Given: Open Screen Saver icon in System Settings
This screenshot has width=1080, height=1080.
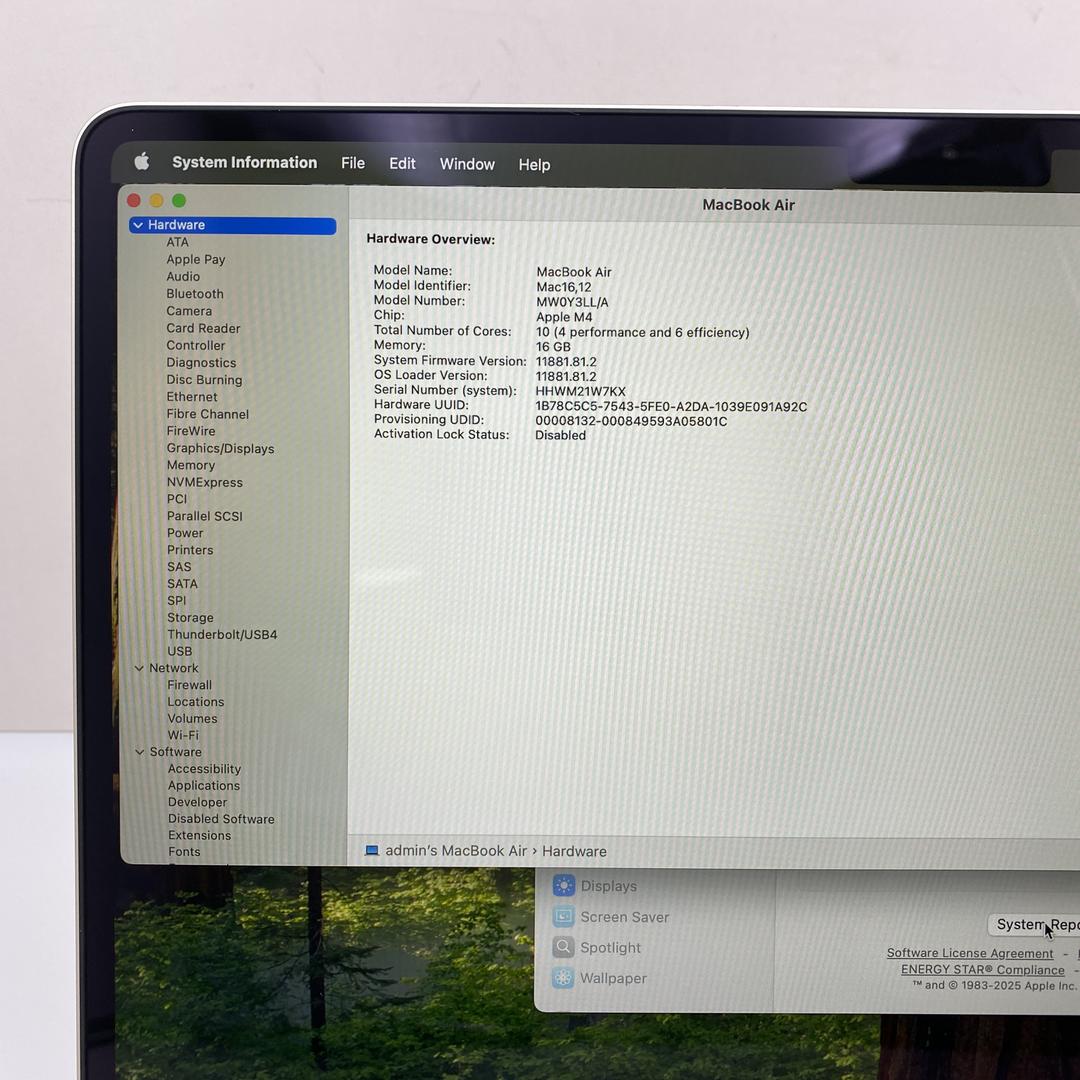Looking at the screenshot, I should (563, 916).
